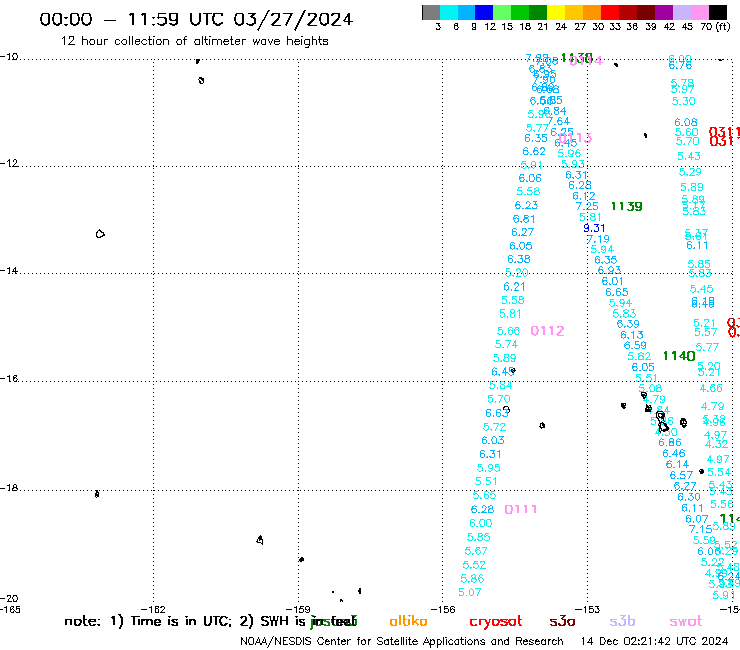Click the wave height value '4.66'
The image size is (740, 650).
[x=711, y=388]
